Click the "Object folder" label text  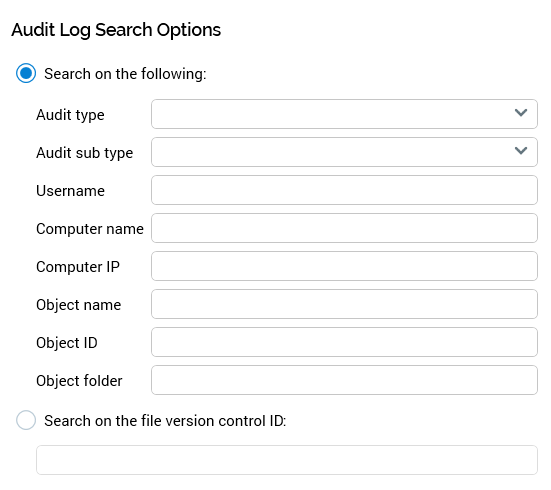point(79,381)
